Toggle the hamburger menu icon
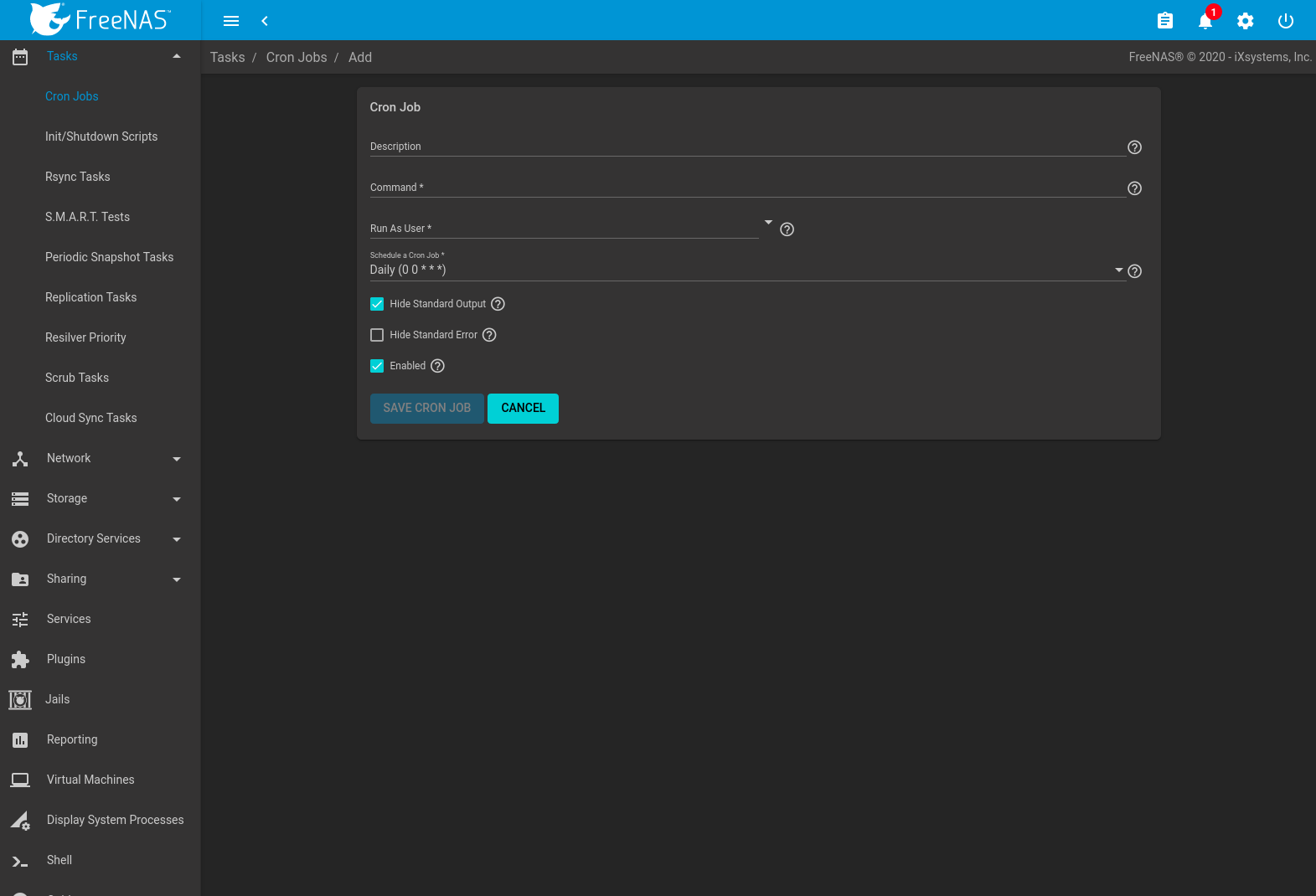 click(231, 21)
